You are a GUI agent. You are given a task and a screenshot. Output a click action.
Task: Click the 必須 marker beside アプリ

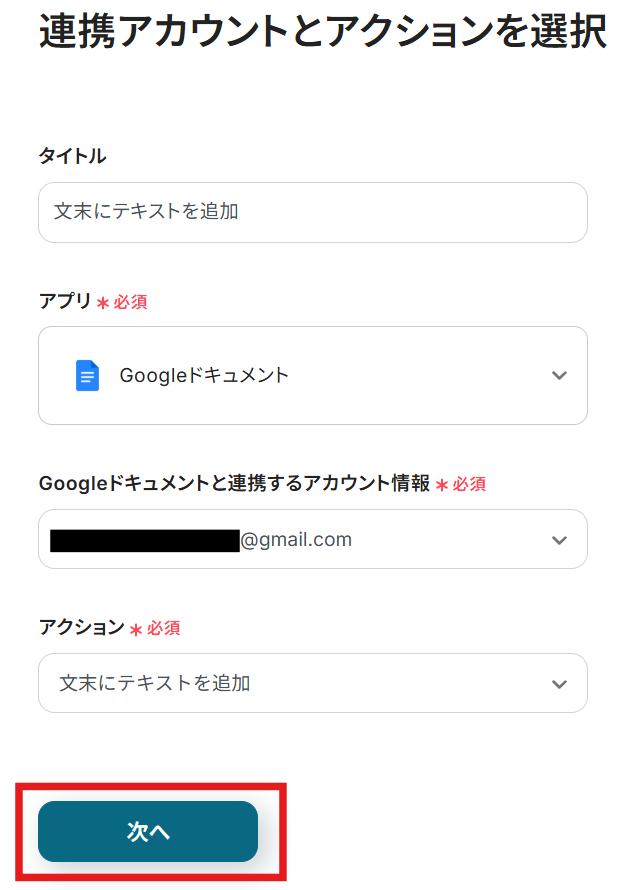click(131, 302)
